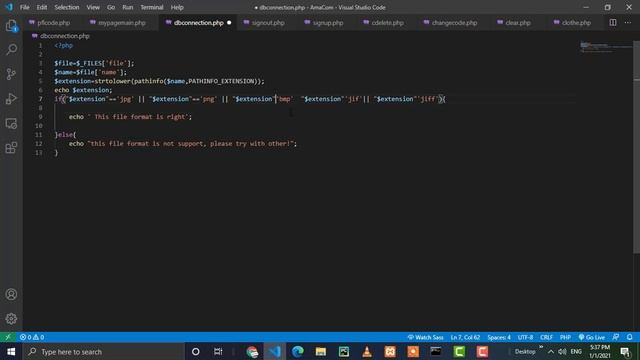Open the Accounts menu icon

pyautogui.click(x=11, y=294)
